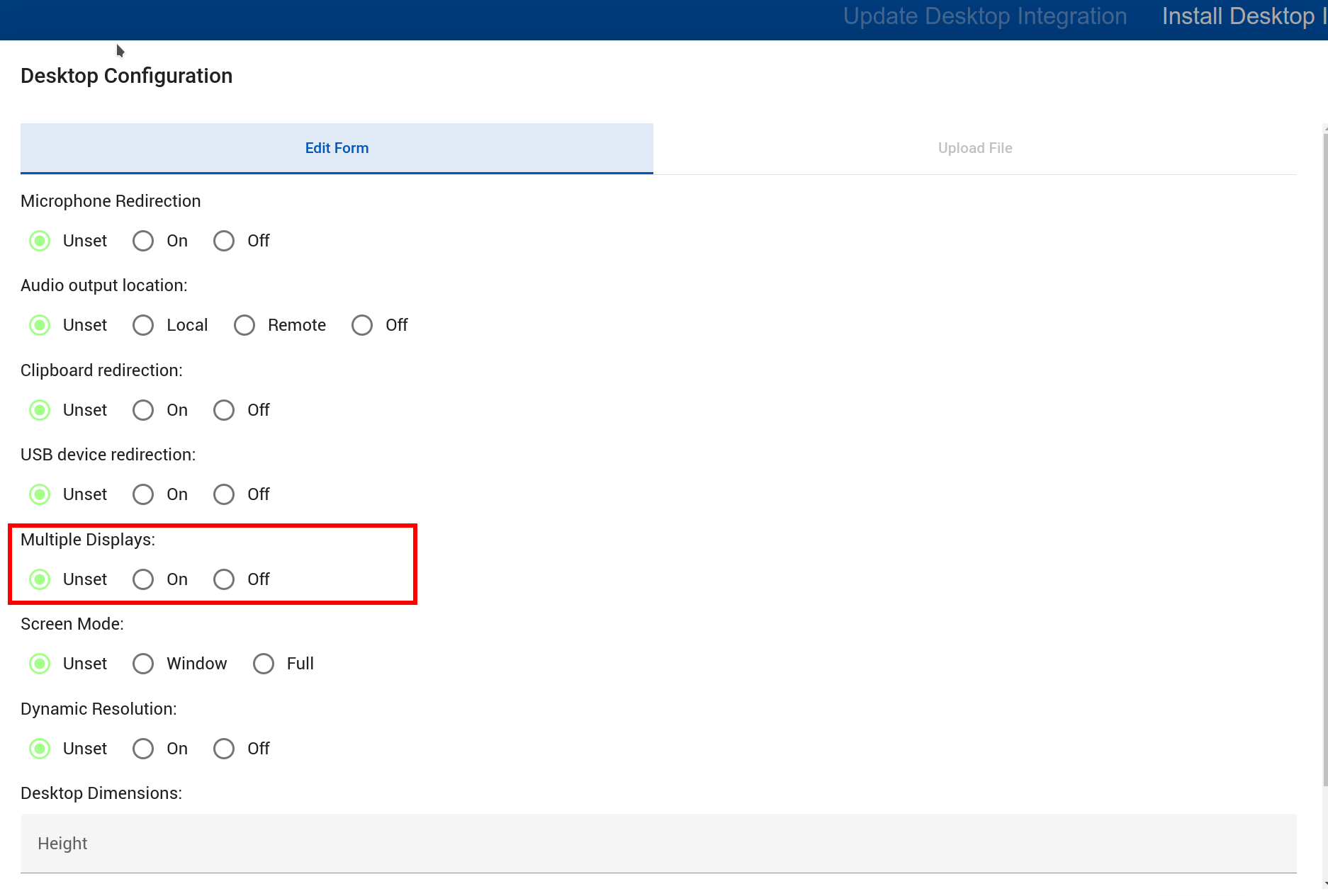Viewport: 1328px width, 896px height.
Task: Select Window for Screen Mode
Action: 144,664
